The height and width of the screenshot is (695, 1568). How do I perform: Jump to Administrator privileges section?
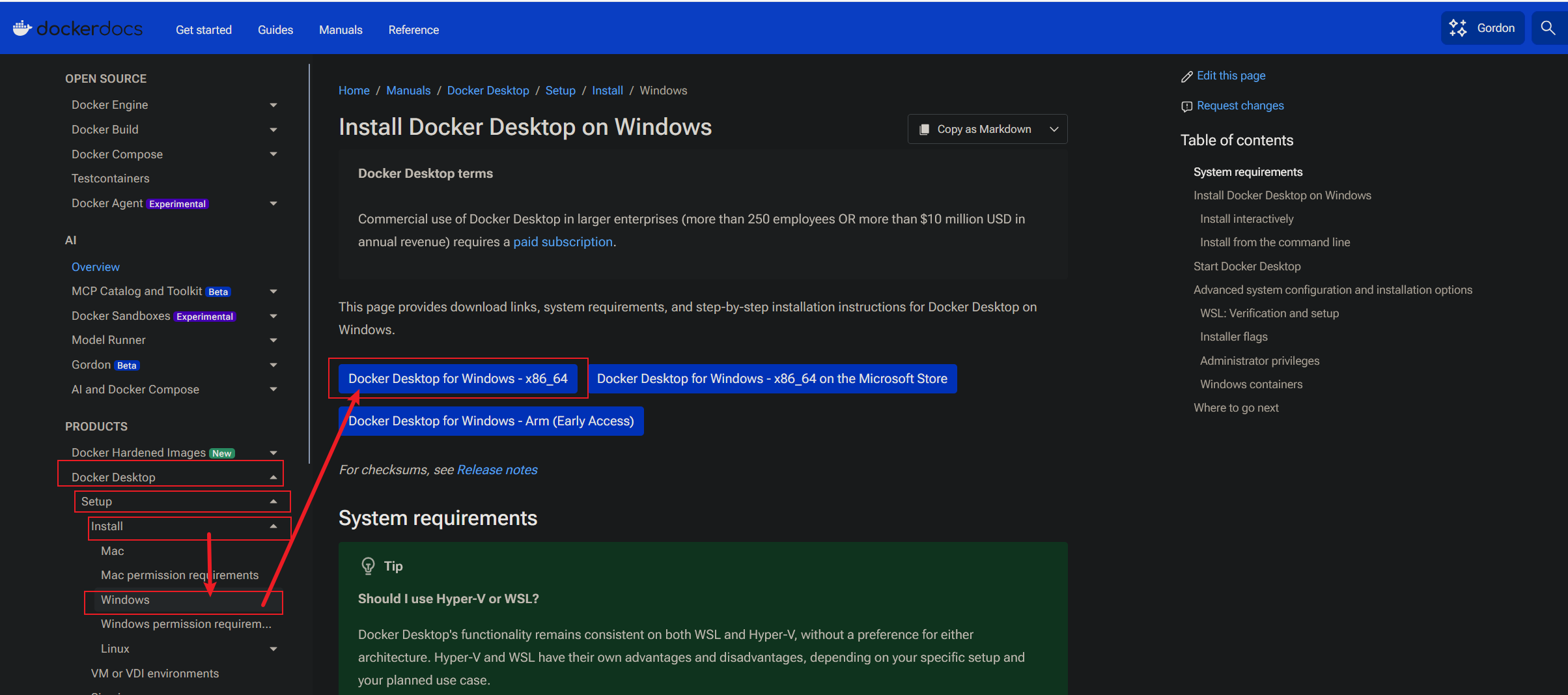coord(1259,361)
